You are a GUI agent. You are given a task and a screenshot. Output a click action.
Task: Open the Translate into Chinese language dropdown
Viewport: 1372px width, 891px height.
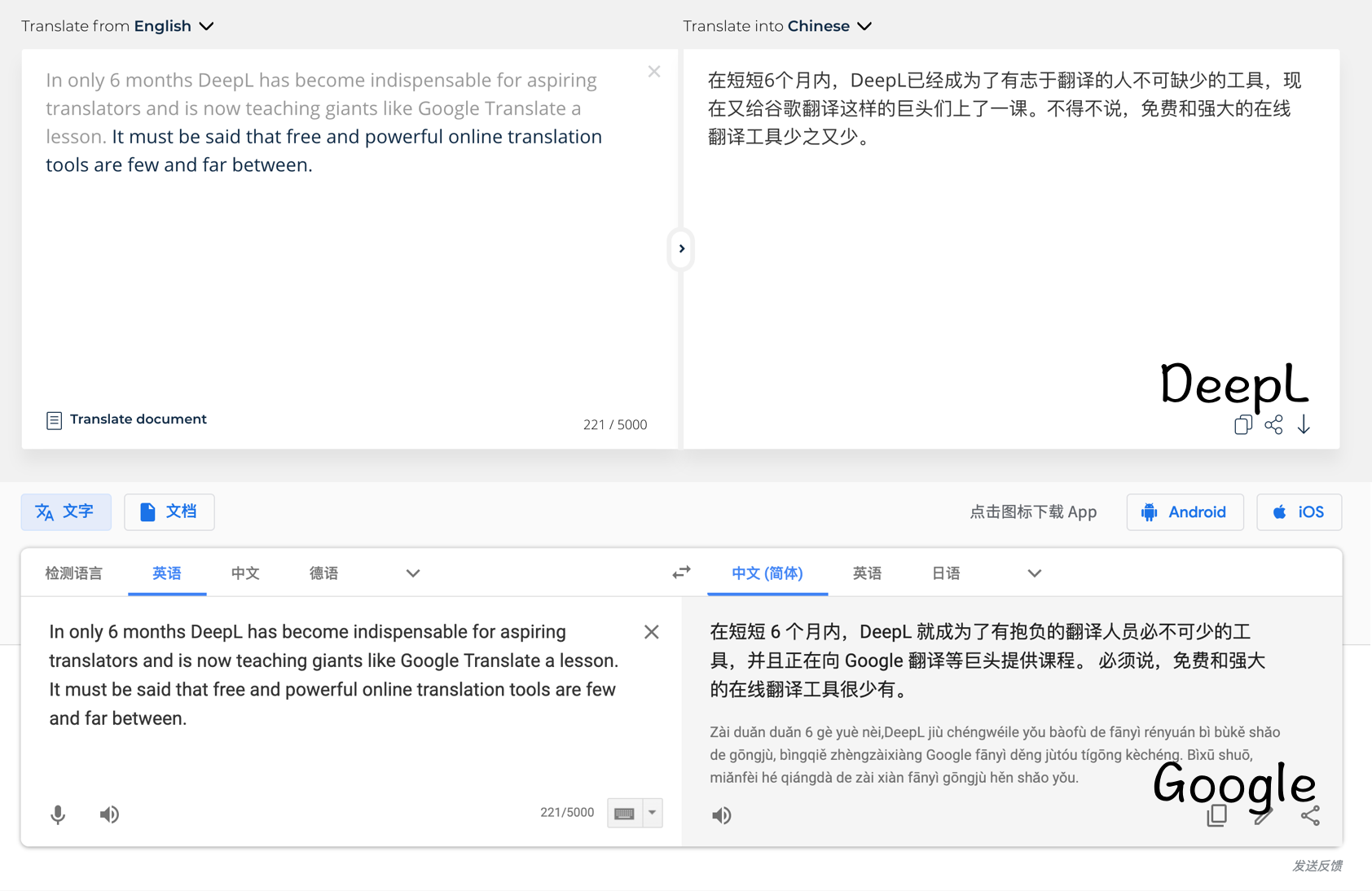[865, 25]
